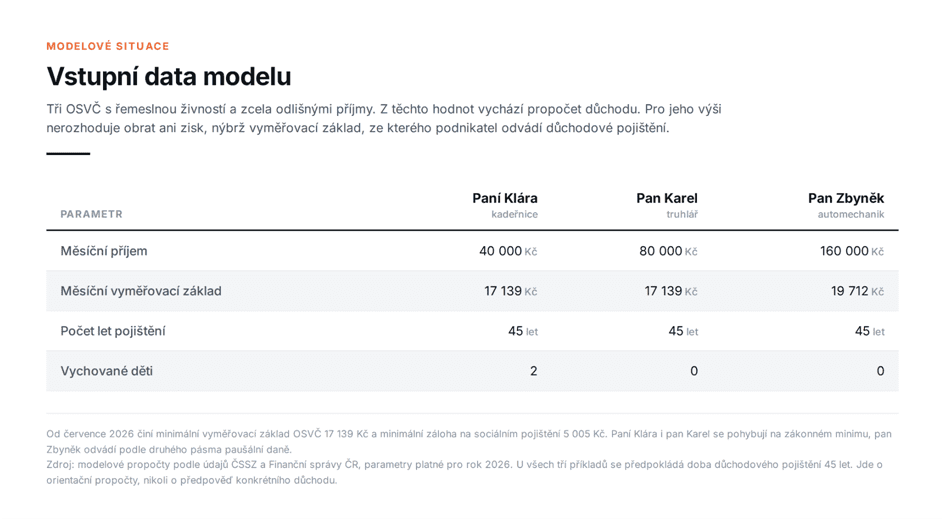
Task: Click the 'Měsíční vyměřovací základ' row label
Action: 141,291
